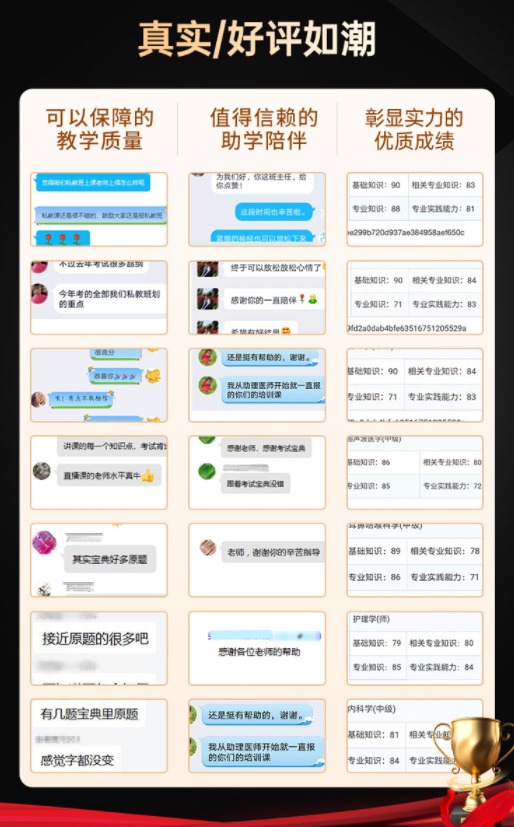
Task: Open the 护理学(师) score card
Action: (415, 648)
